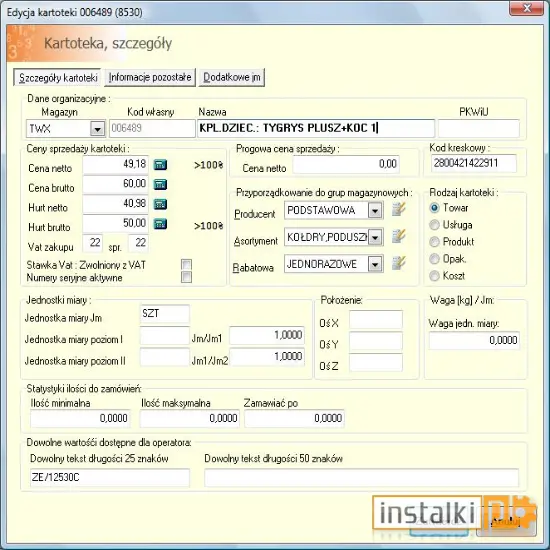This screenshot has height=550, width=550.
Task: Expand the Producent PODSTAWOWA dropdown
Action: [x=375, y=210]
